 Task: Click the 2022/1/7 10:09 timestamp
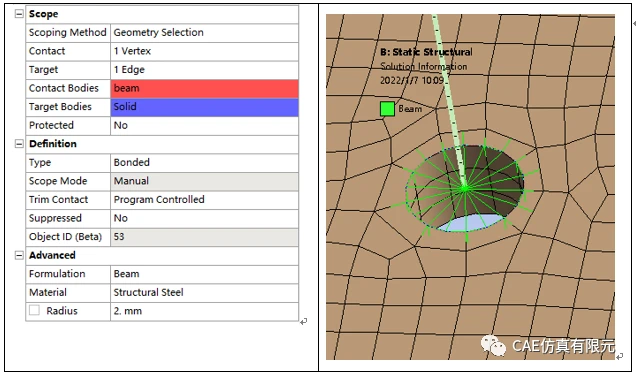click(x=412, y=80)
